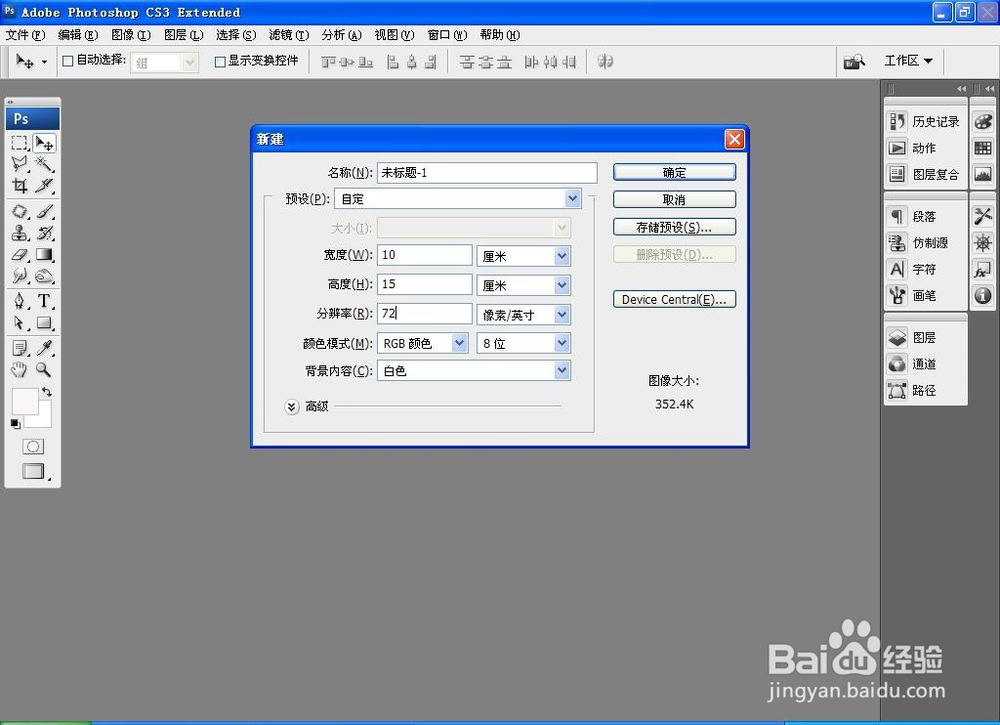Click the Name (名称) input field
This screenshot has width=1000, height=725.
[x=487, y=173]
